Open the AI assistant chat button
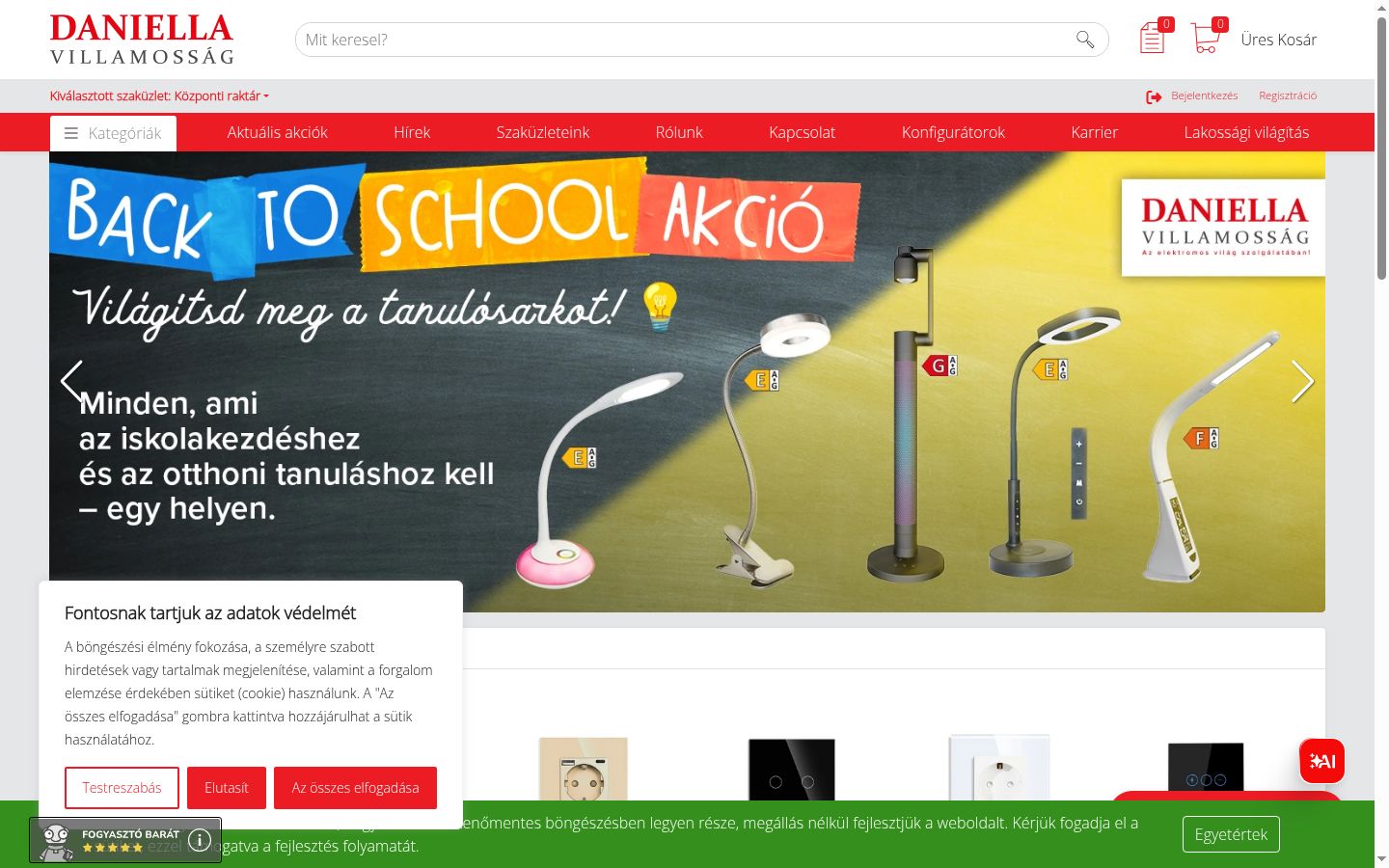 (x=1321, y=761)
